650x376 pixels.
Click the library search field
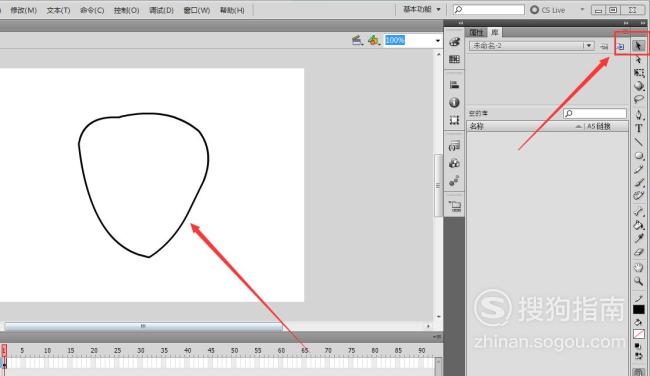(x=595, y=113)
